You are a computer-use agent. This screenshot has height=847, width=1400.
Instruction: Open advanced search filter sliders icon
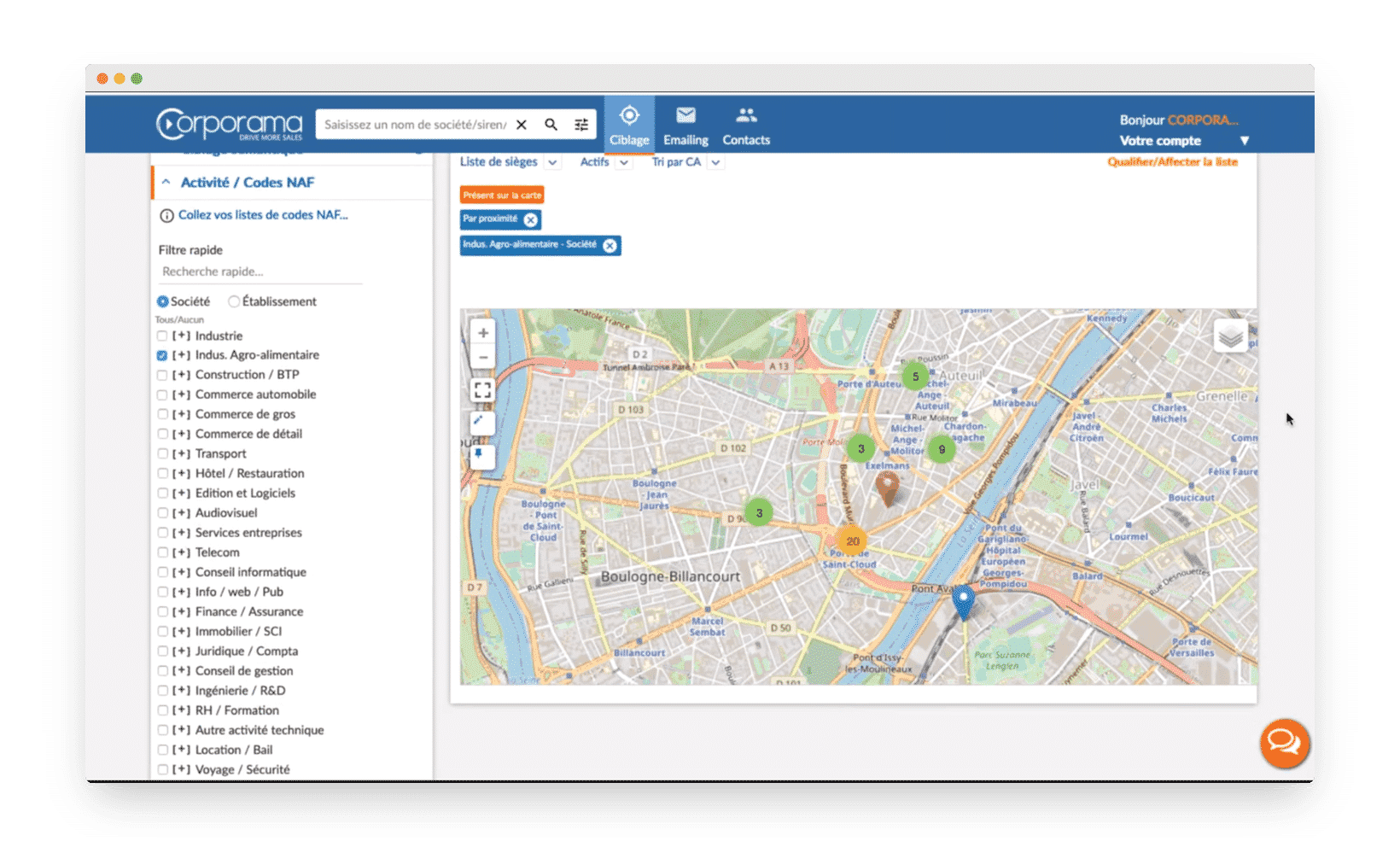coord(581,125)
